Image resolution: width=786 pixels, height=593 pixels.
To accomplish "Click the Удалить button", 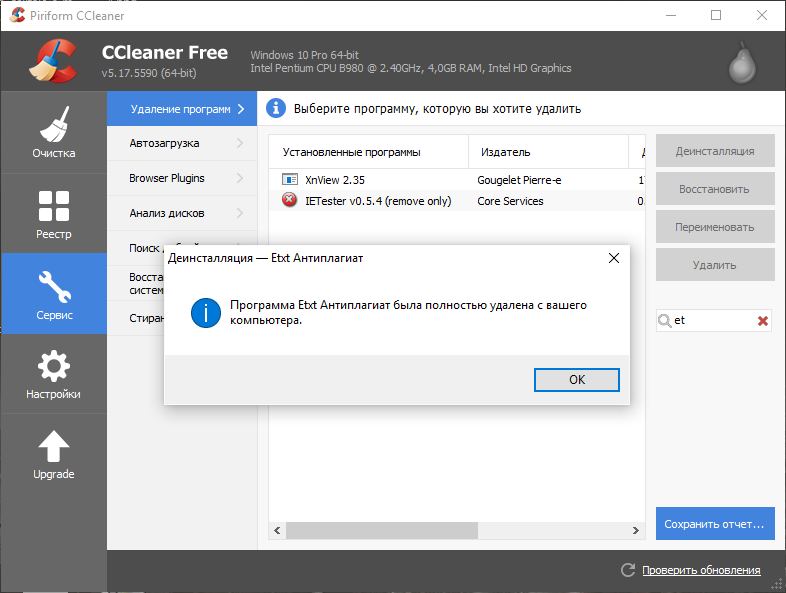I will pos(715,265).
